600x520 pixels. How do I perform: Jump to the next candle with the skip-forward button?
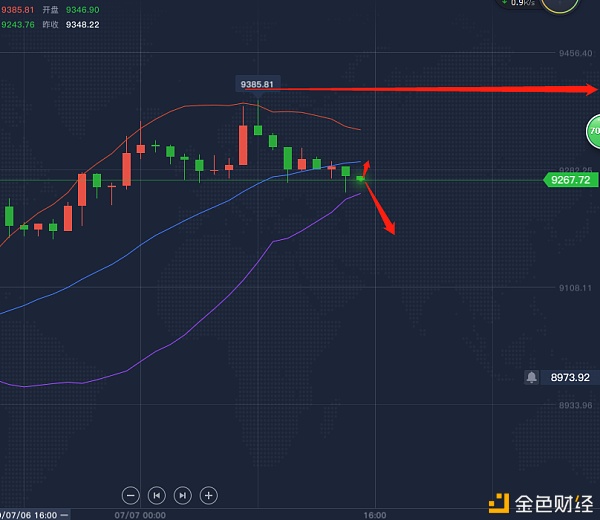(x=183, y=496)
